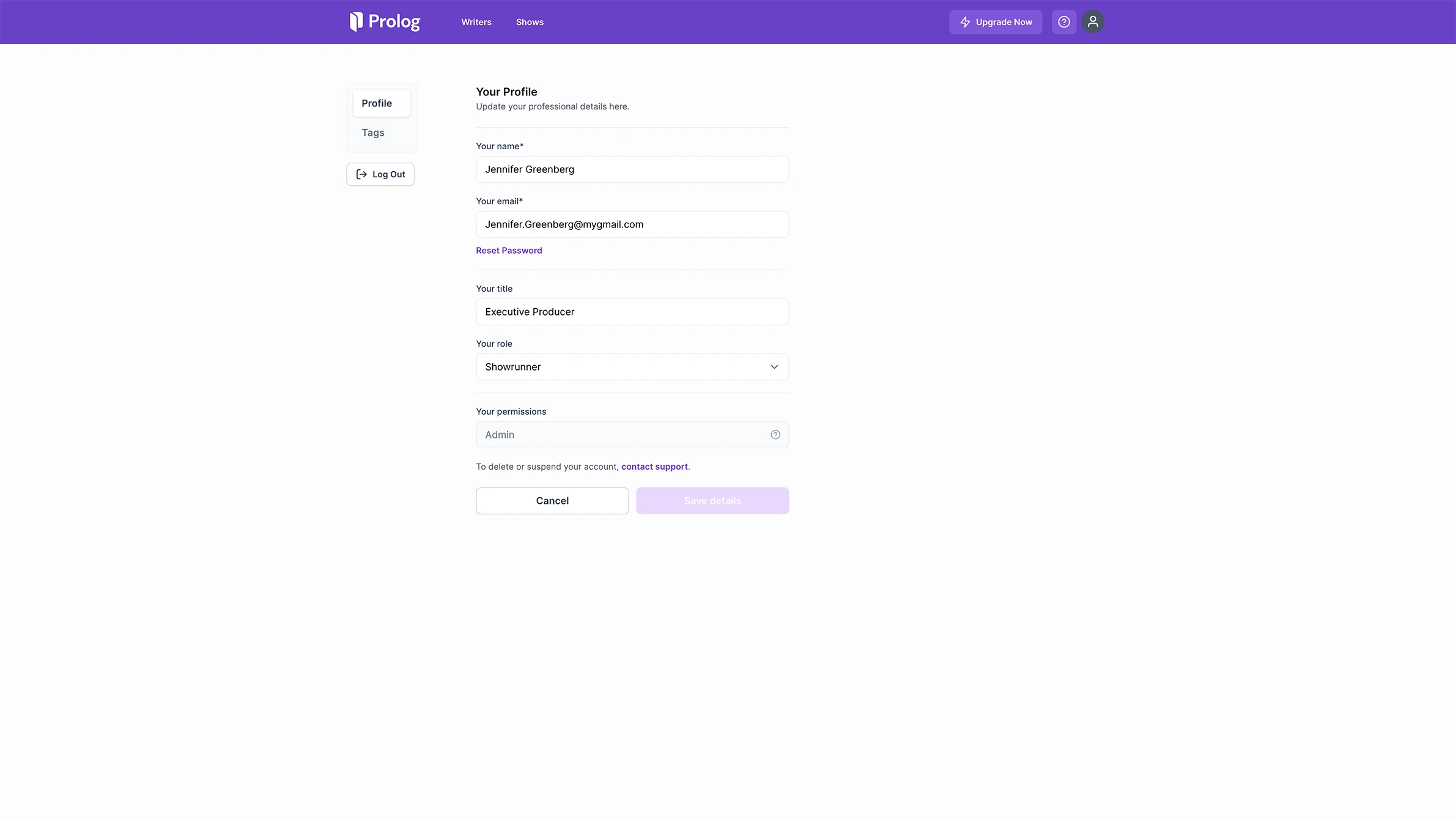Image resolution: width=1456 pixels, height=820 pixels.
Task: Focus the Your name input field
Action: [632, 169]
